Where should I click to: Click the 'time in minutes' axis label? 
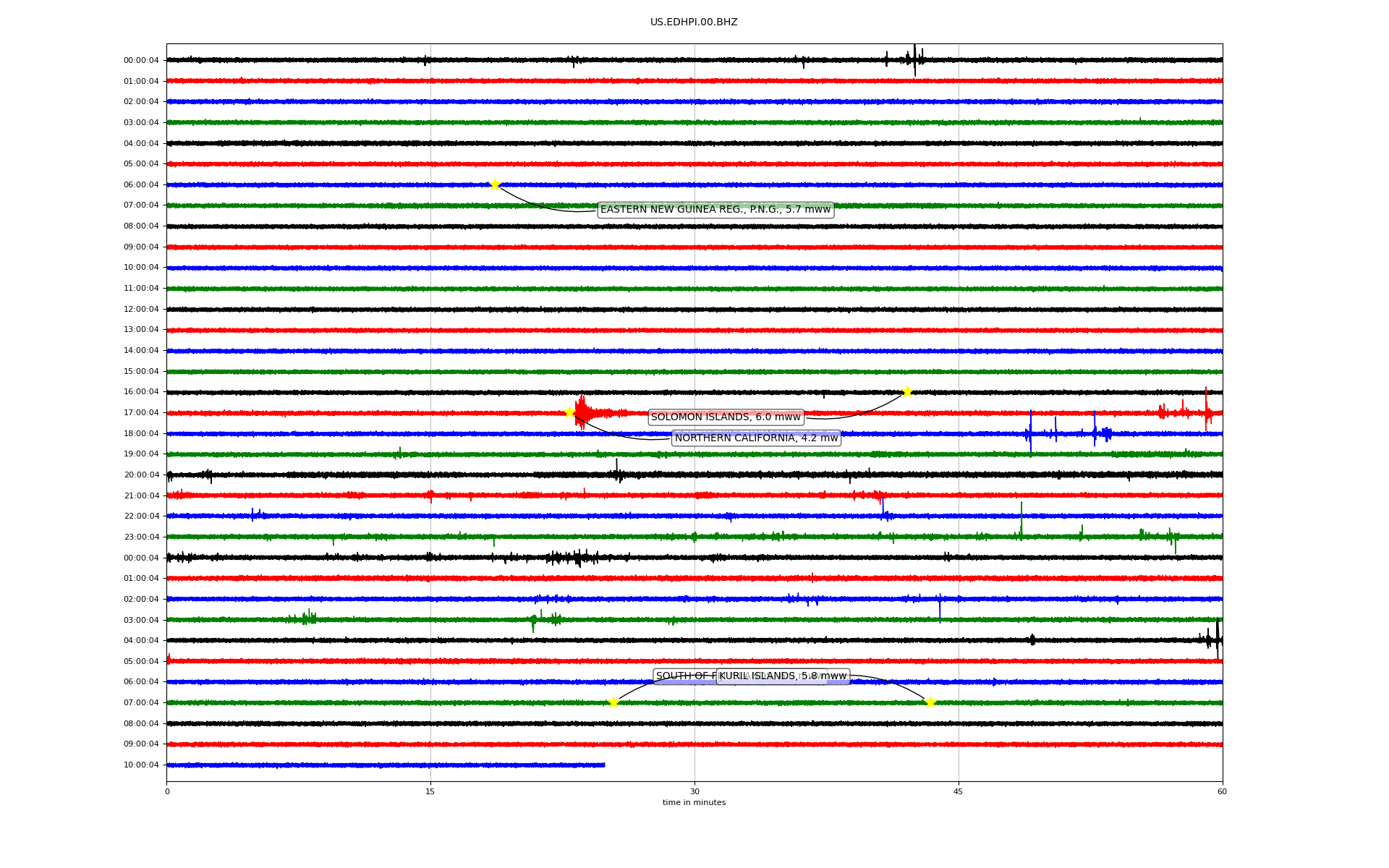pos(694,803)
